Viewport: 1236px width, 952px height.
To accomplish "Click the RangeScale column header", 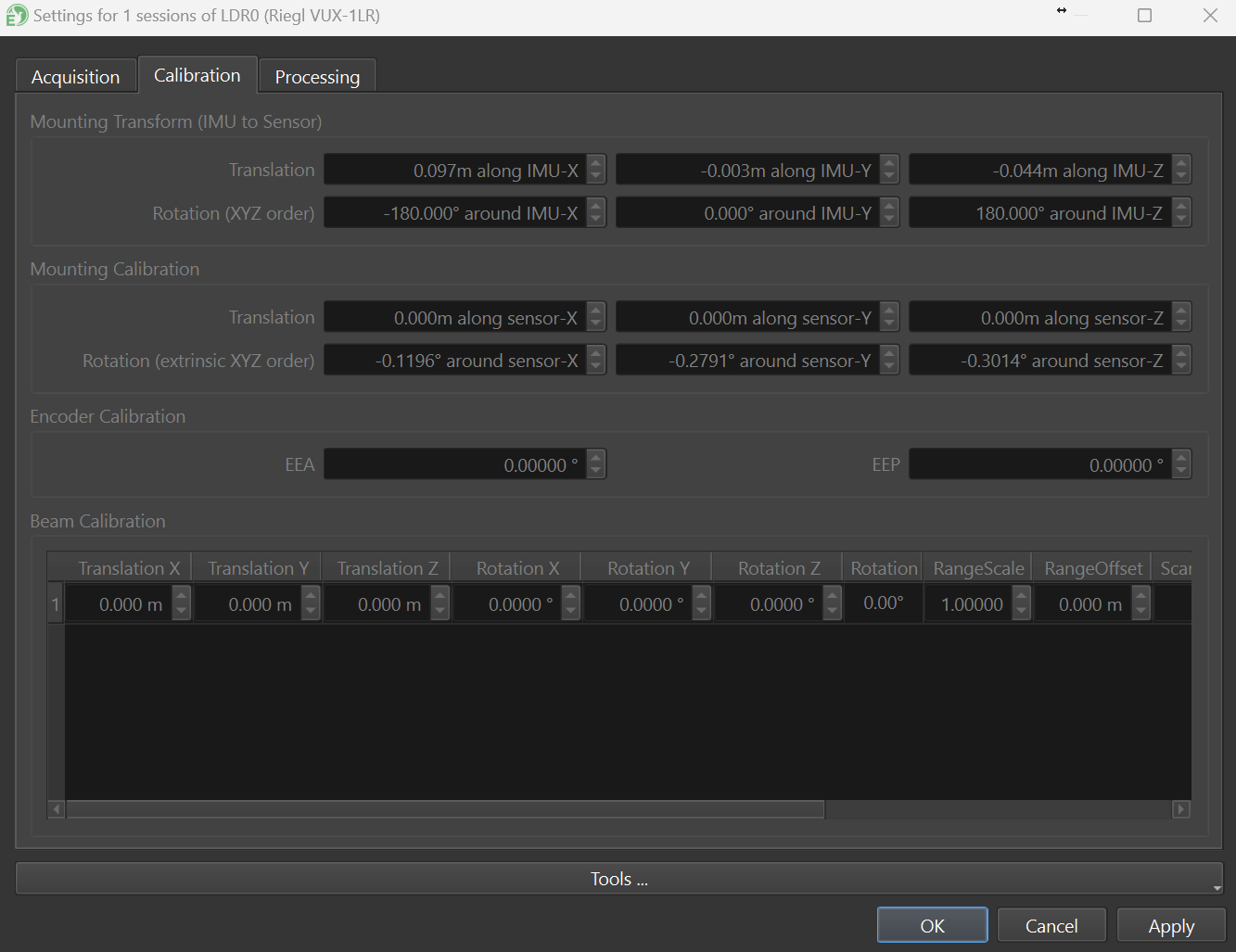I will click(978, 568).
